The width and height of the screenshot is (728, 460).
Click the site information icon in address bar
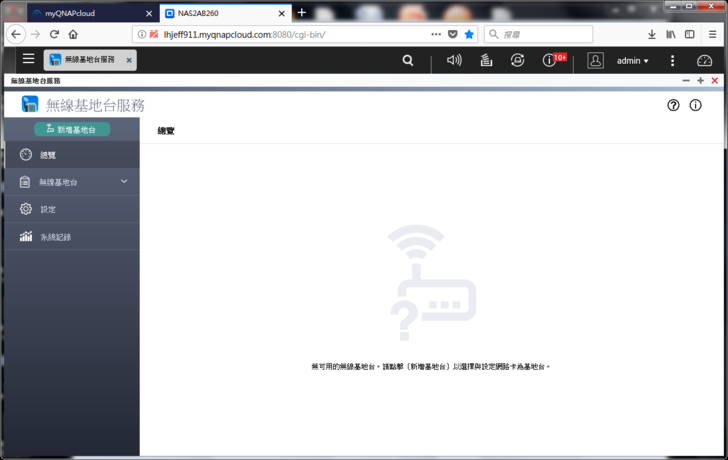(x=142, y=34)
